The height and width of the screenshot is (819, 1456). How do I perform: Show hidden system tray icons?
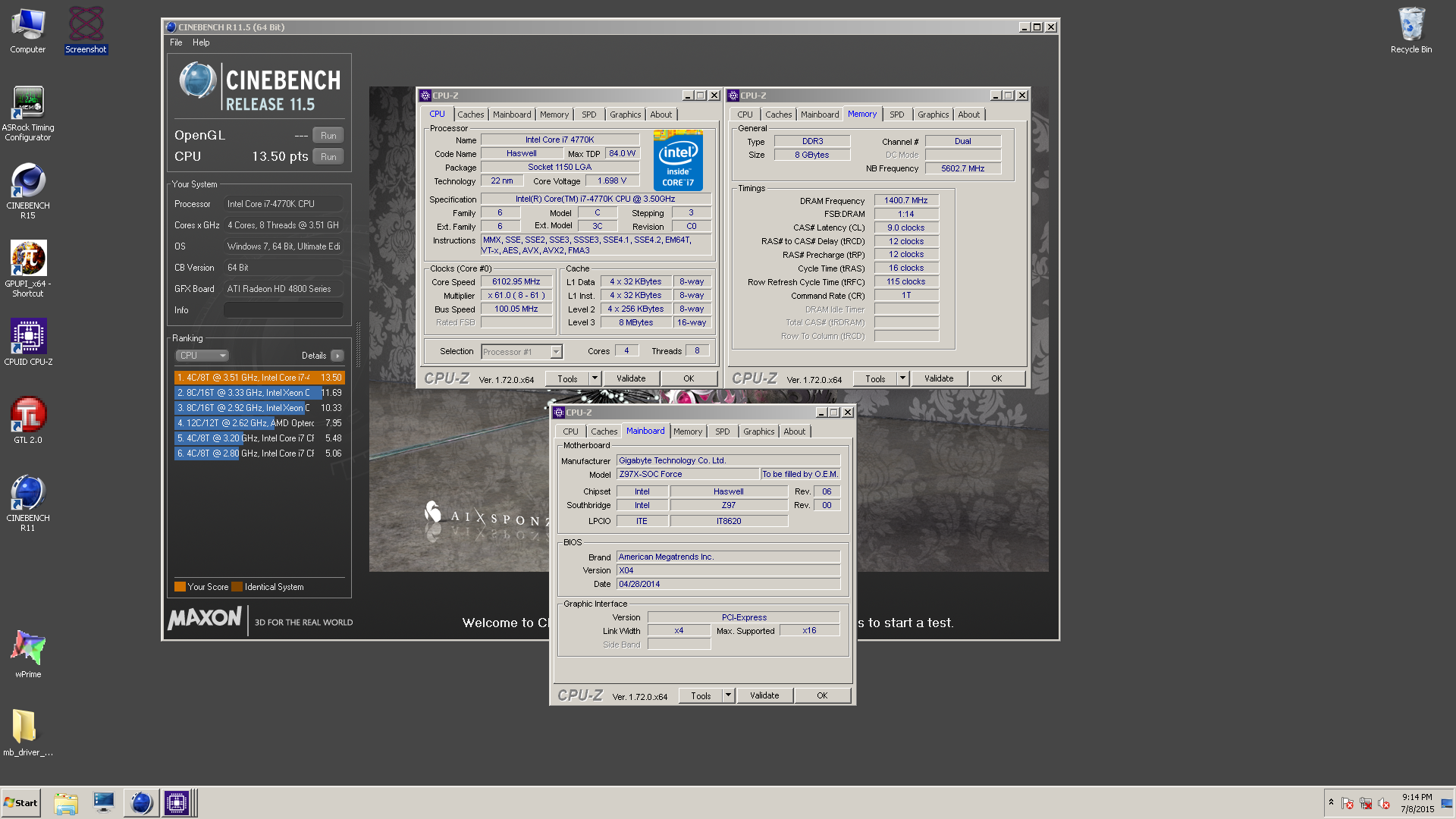point(1331,802)
